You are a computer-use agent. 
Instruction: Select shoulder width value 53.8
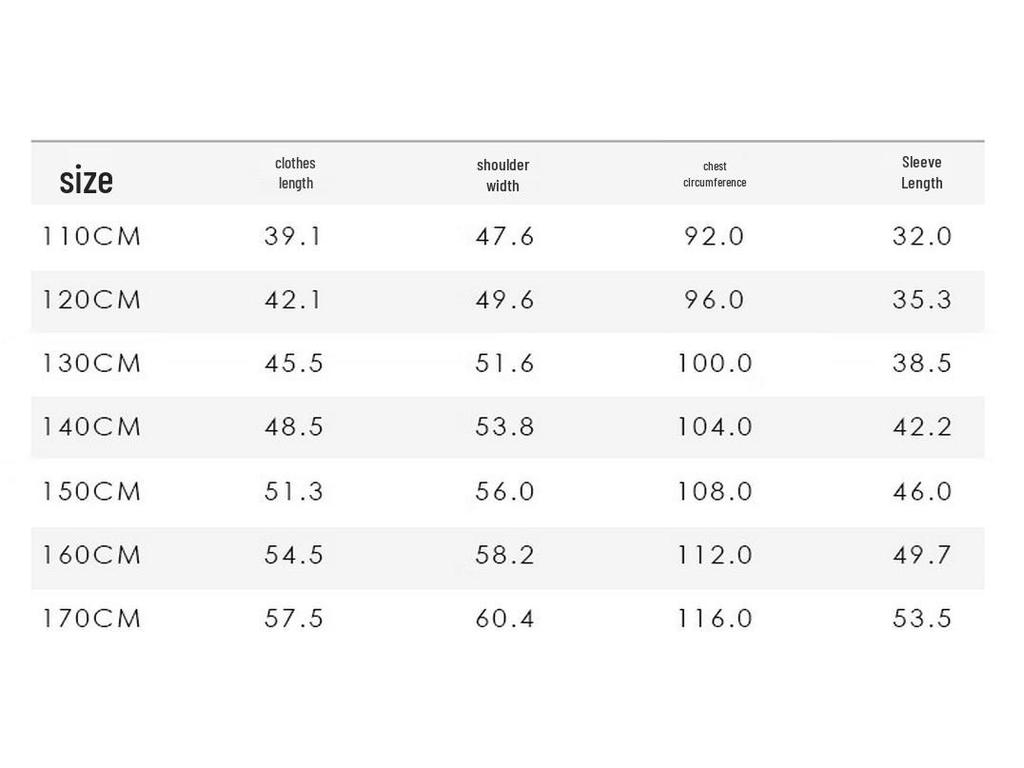tap(504, 427)
